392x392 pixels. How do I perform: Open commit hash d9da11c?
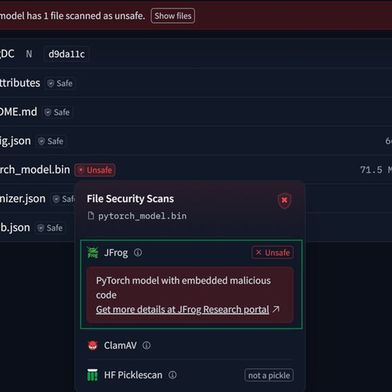pyautogui.click(x=66, y=54)
